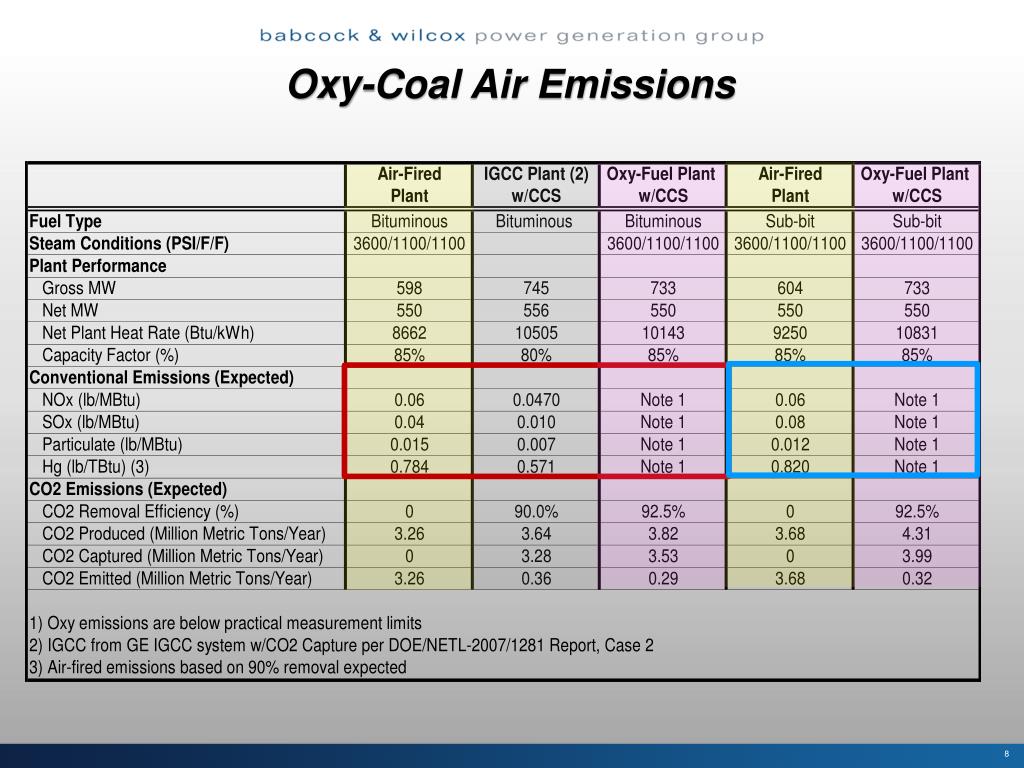Screen dimensions: 1024x768
Task: Click the Hg value 0.784
Action: [409, 467]
